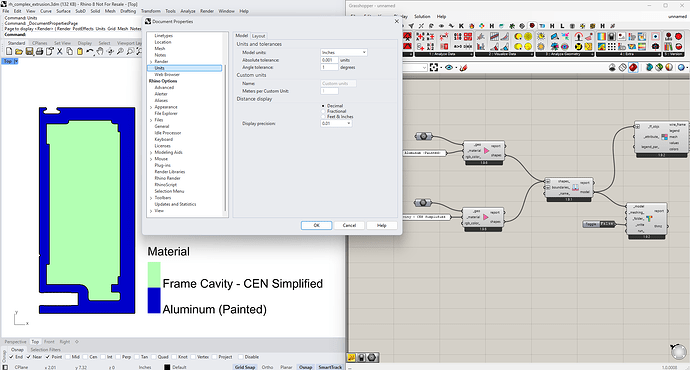
Task: Expand the Mouse tree item
Action: [x=151, y=159]
